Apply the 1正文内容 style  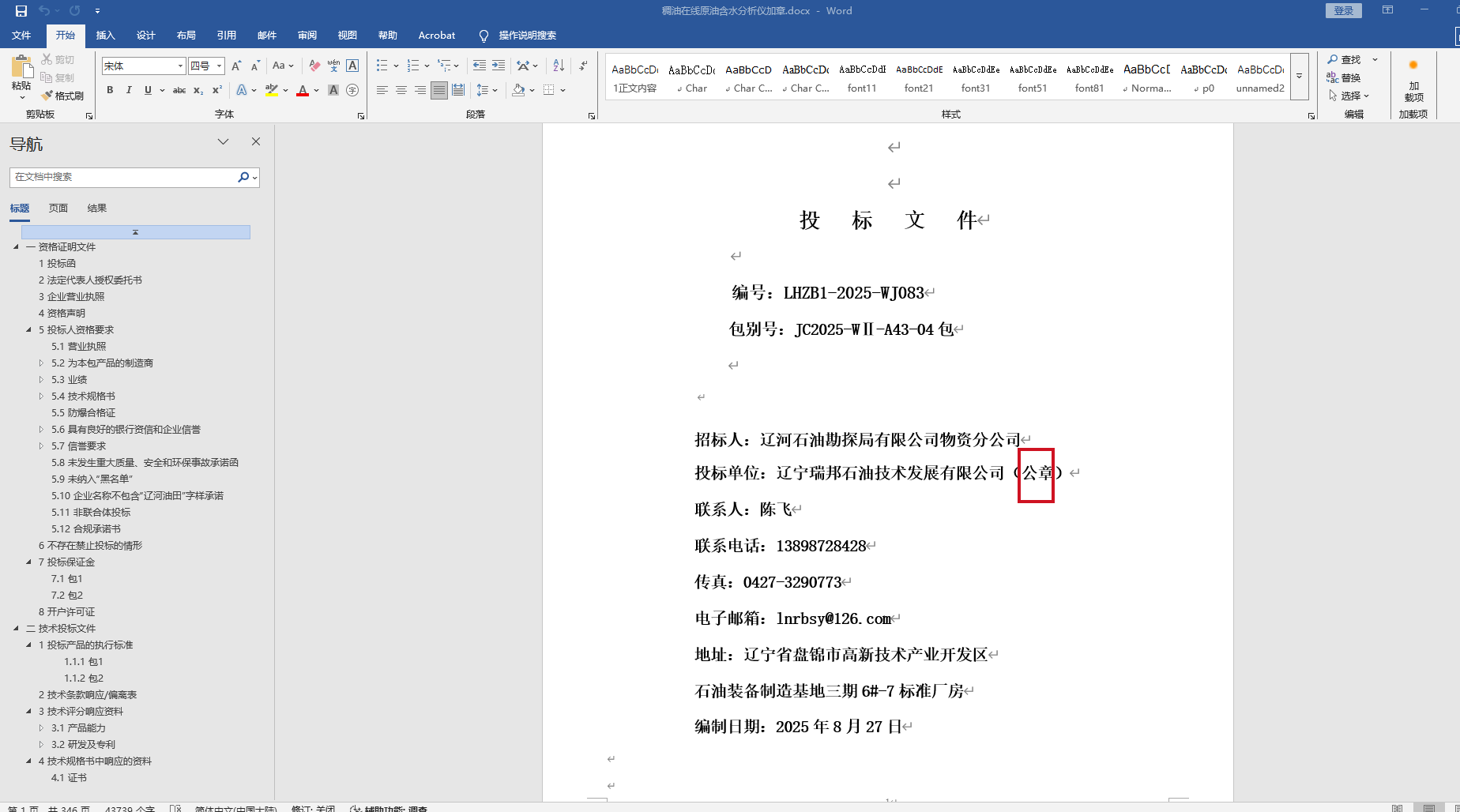pyautogui.click(x=635, y=77)
